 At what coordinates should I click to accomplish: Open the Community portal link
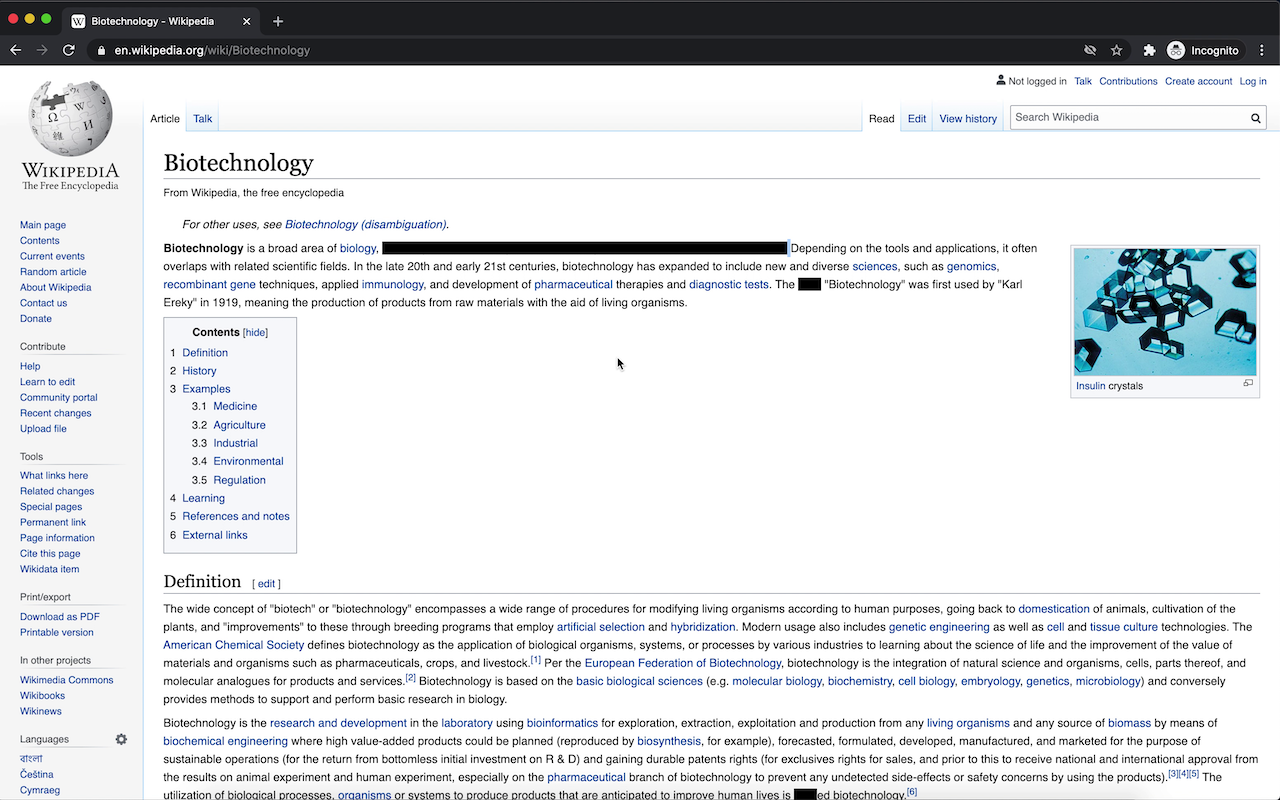59,398
